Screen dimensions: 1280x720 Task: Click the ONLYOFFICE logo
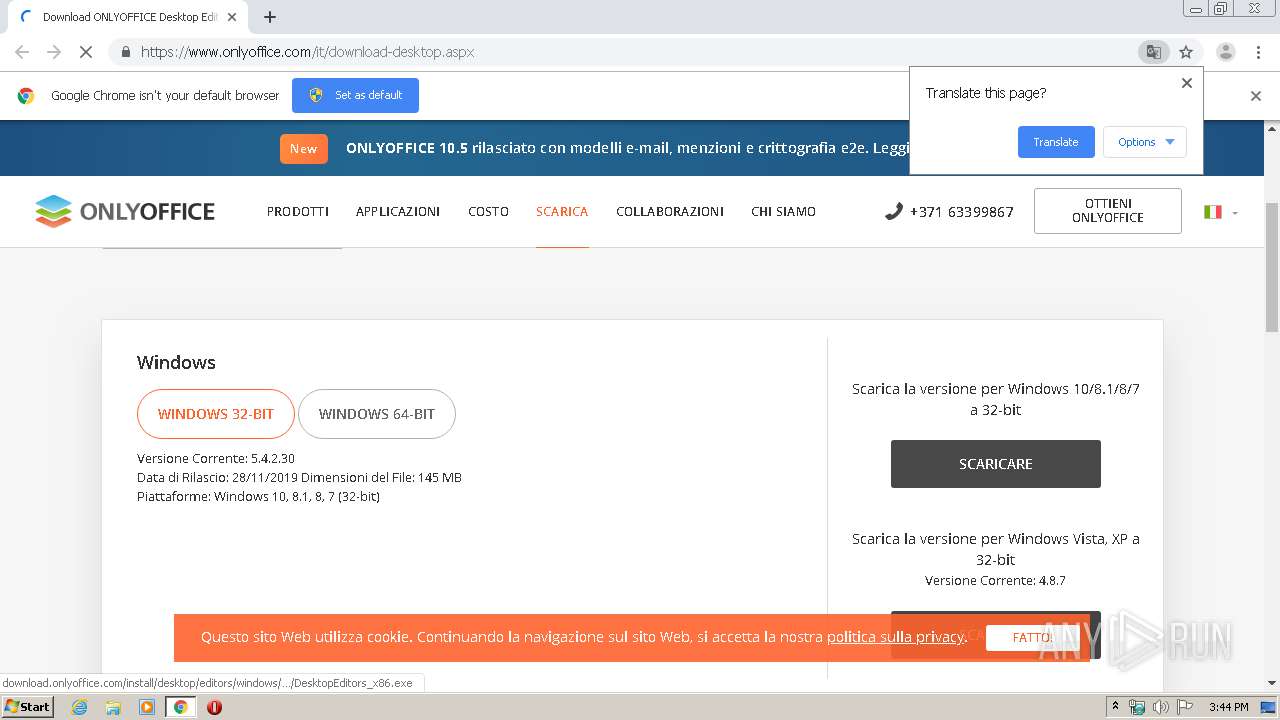pos(125,211)
